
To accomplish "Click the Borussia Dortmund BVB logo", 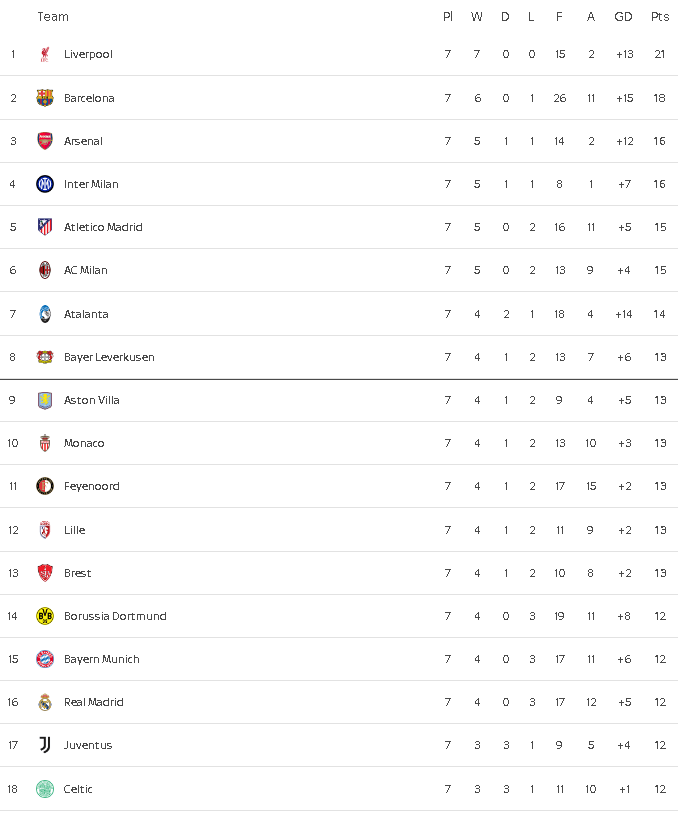I will tap(45, 616).
